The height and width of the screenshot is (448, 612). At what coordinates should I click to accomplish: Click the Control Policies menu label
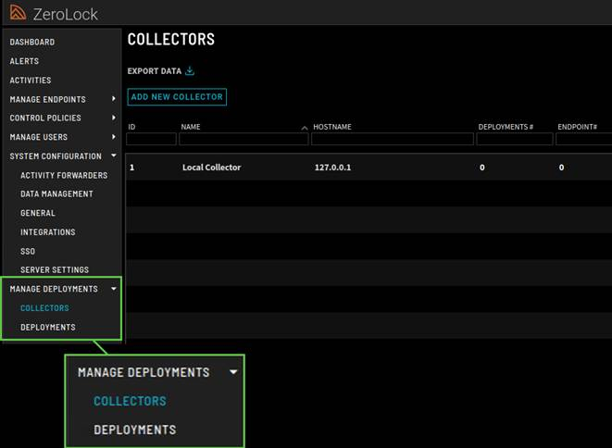[x=45, y=118]
